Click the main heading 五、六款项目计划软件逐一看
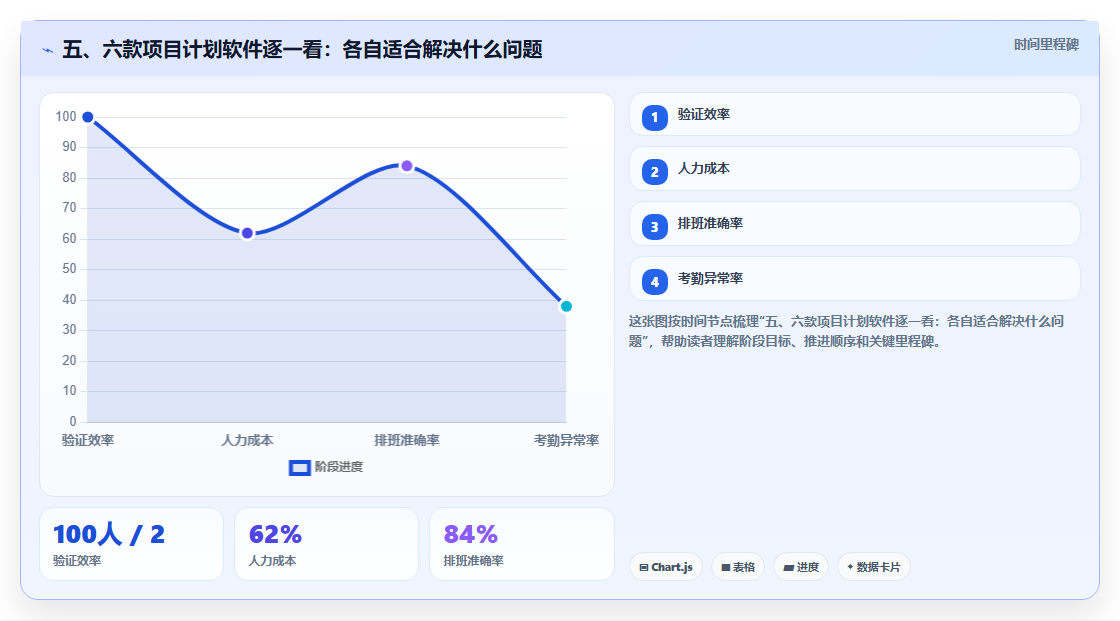Screen dimensions: 1120x621 click(302, 49)
